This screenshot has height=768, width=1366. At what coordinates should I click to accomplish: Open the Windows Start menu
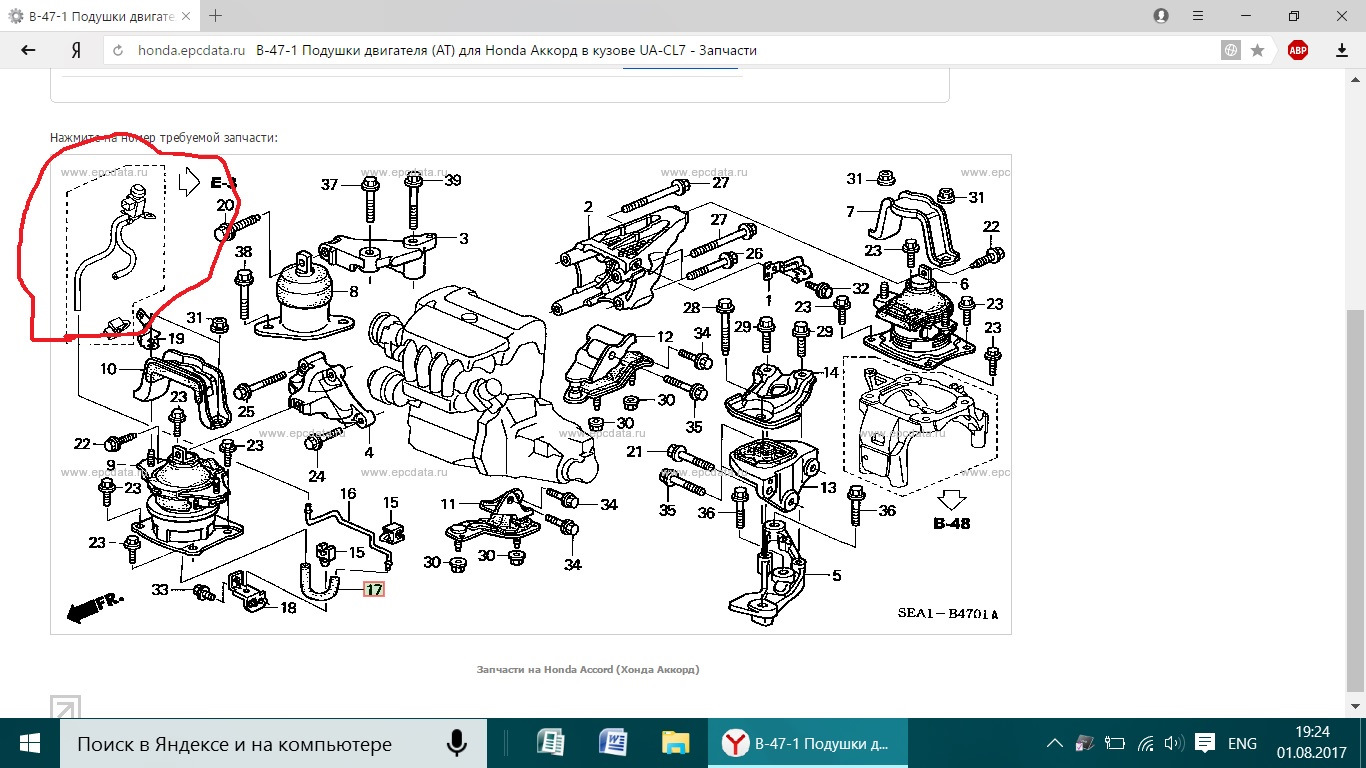[x=29, y=743]
